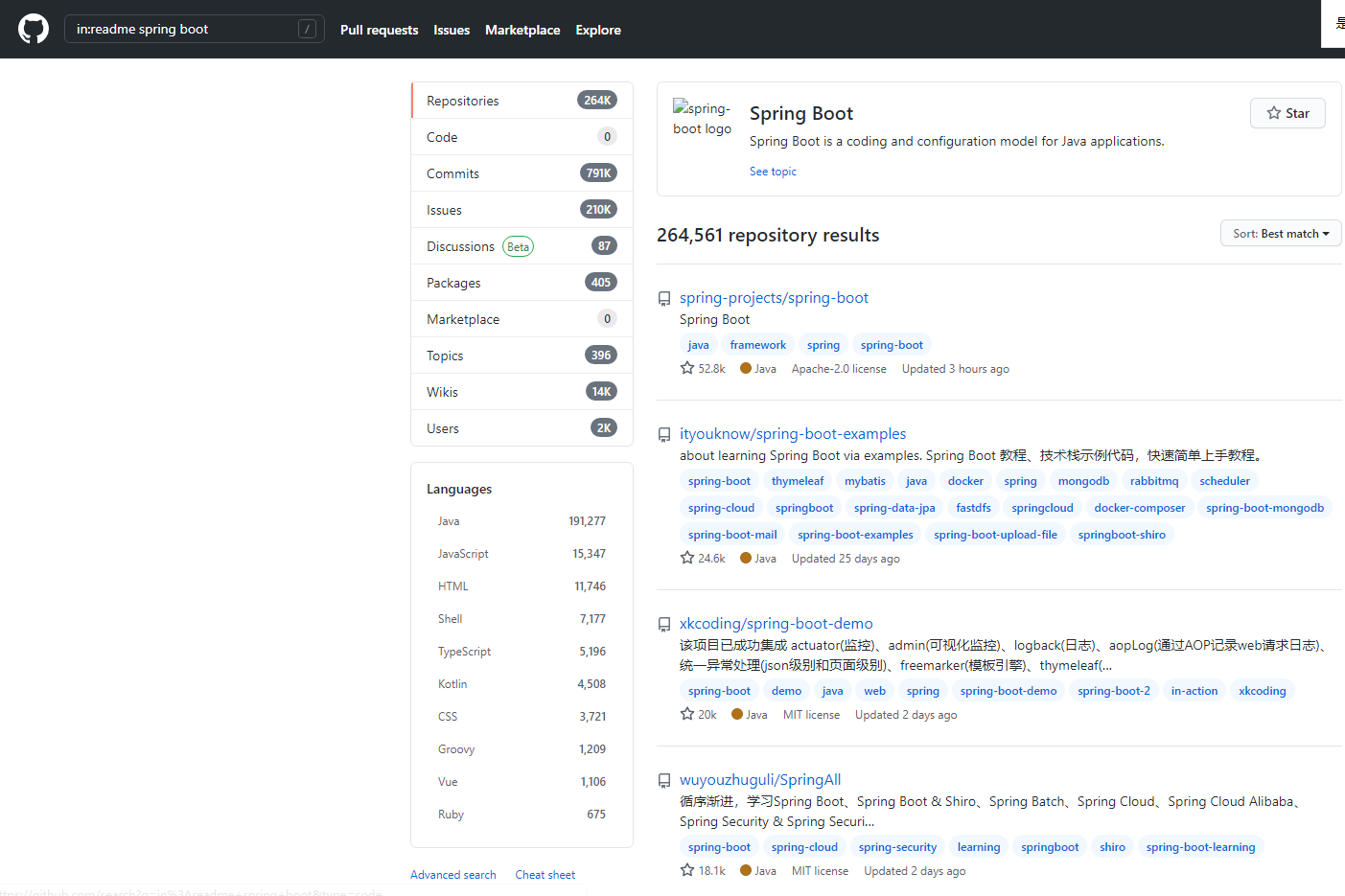Screen dimensions: 1345x896
Task: Open Pull requests in the header
Action: tap(379, 30)
